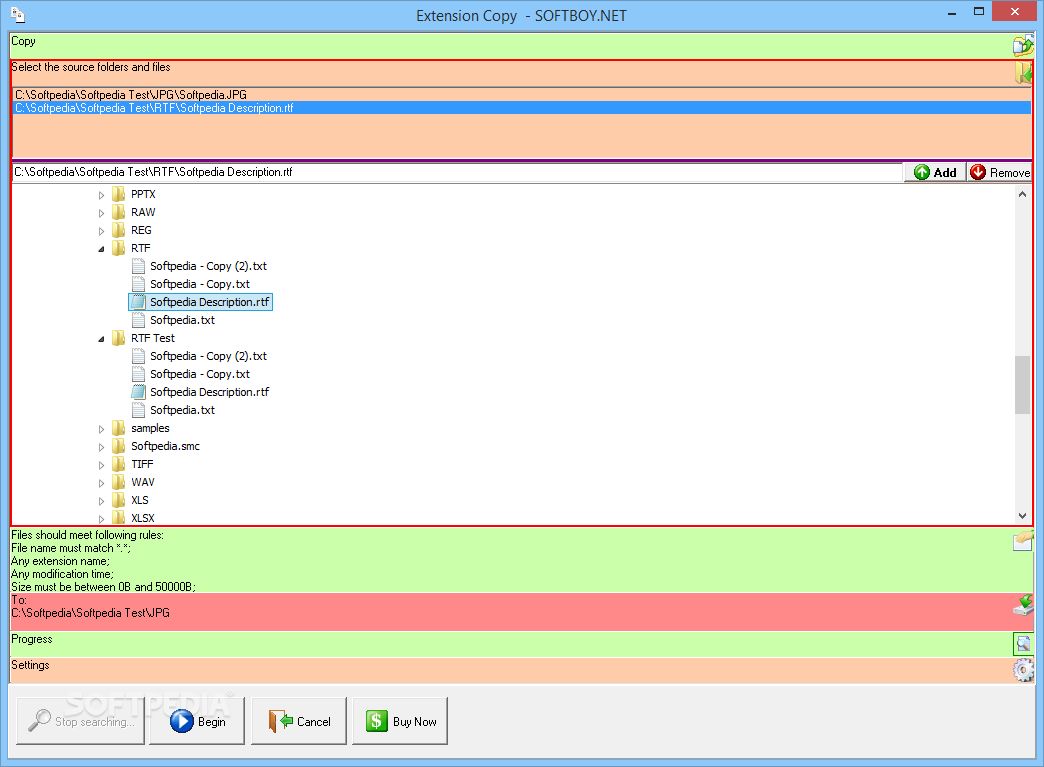Click the source folders section icon

pos(1023,72)
